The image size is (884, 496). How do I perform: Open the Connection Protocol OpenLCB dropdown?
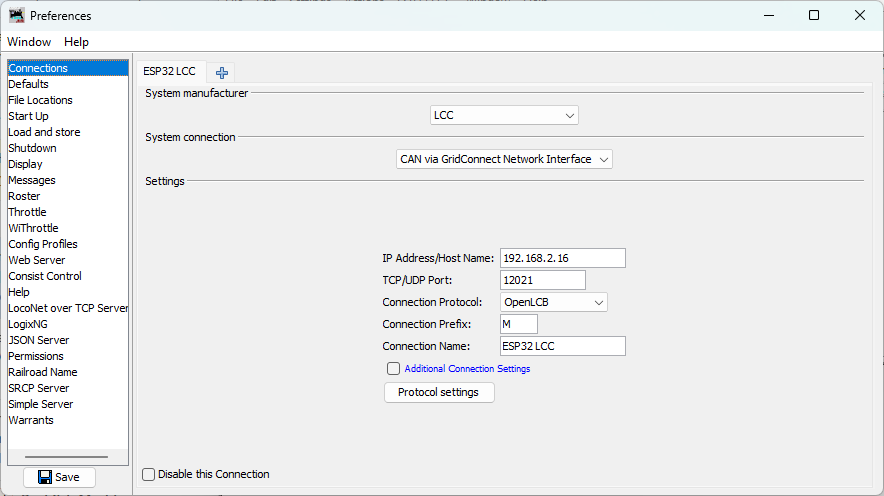pyautogui.click(x=554, y=302)
